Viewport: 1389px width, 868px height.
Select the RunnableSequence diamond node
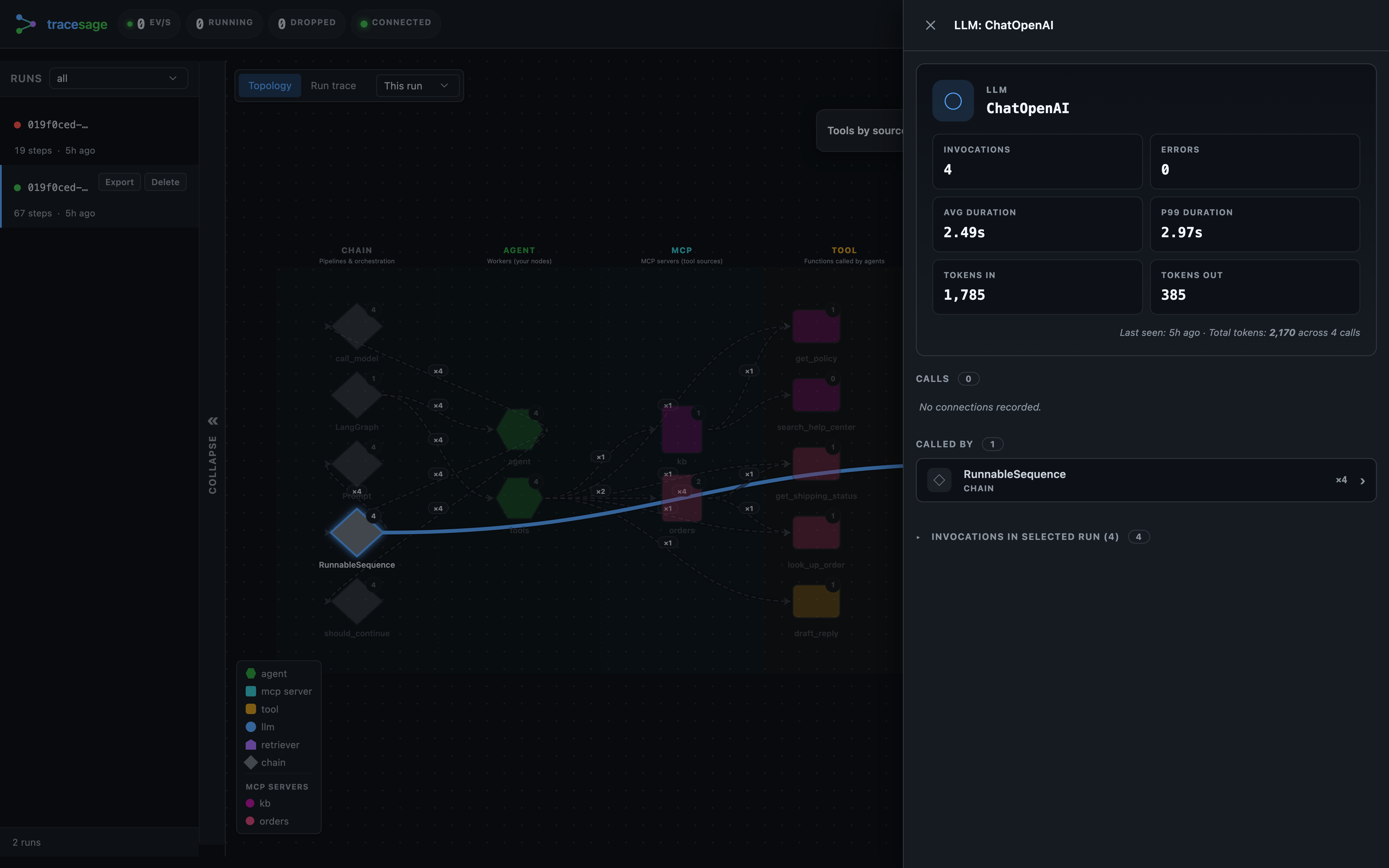357,532
